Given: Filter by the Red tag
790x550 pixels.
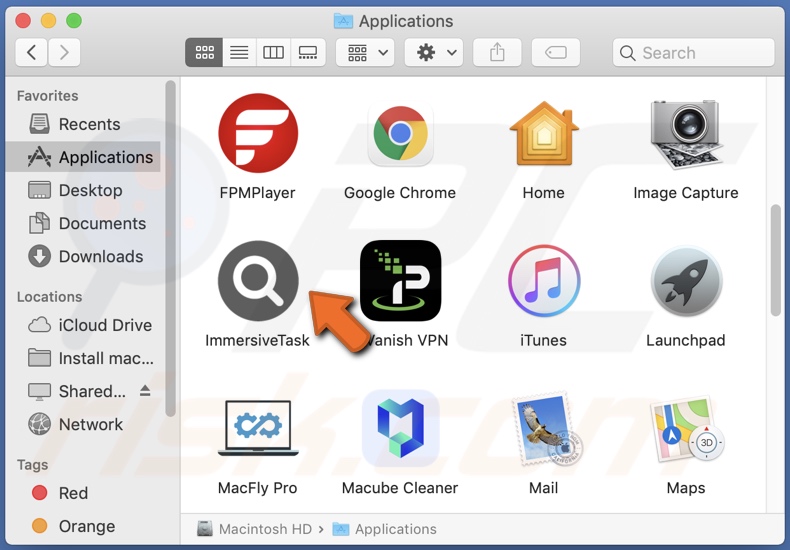Looking at the screenshot, I should pos(83,493).
